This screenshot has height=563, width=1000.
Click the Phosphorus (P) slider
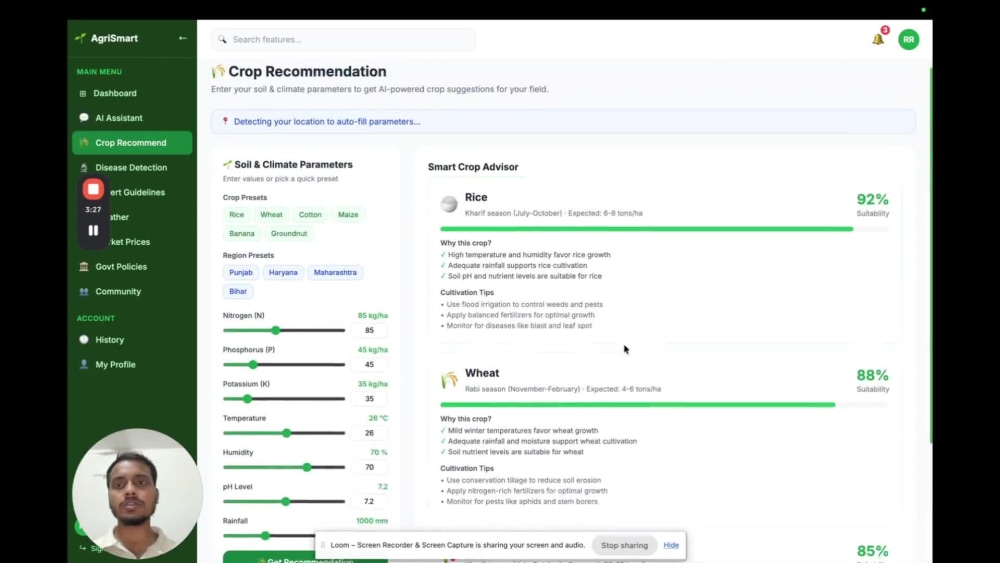point(284,365)
